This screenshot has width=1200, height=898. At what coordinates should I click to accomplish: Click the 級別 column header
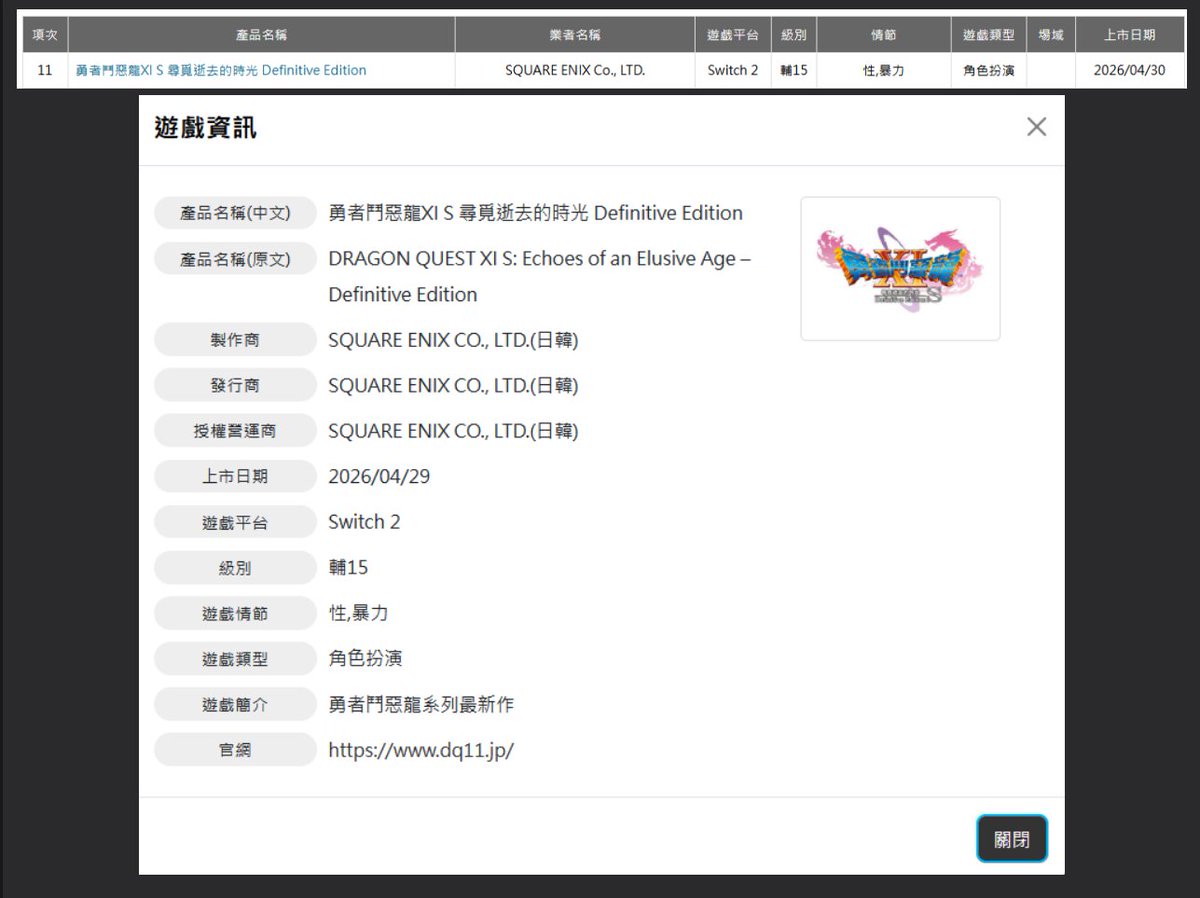794,35
